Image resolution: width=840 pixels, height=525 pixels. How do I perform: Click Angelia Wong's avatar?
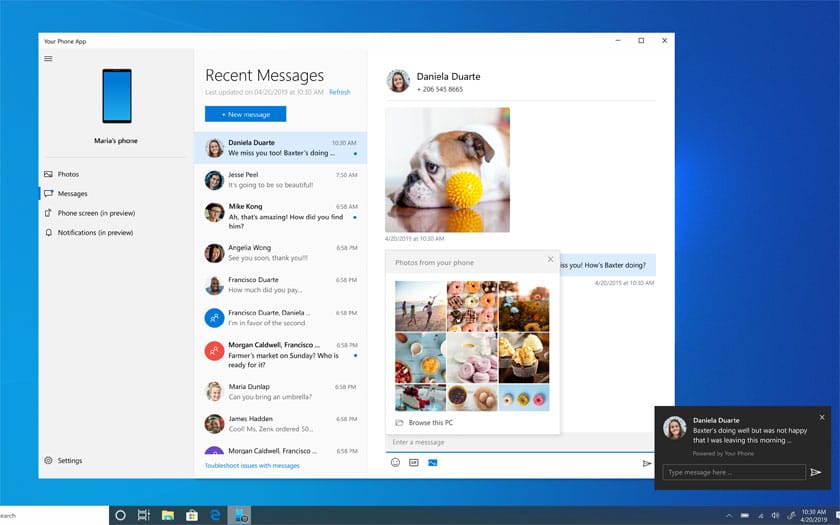click(x=214, y=253)
